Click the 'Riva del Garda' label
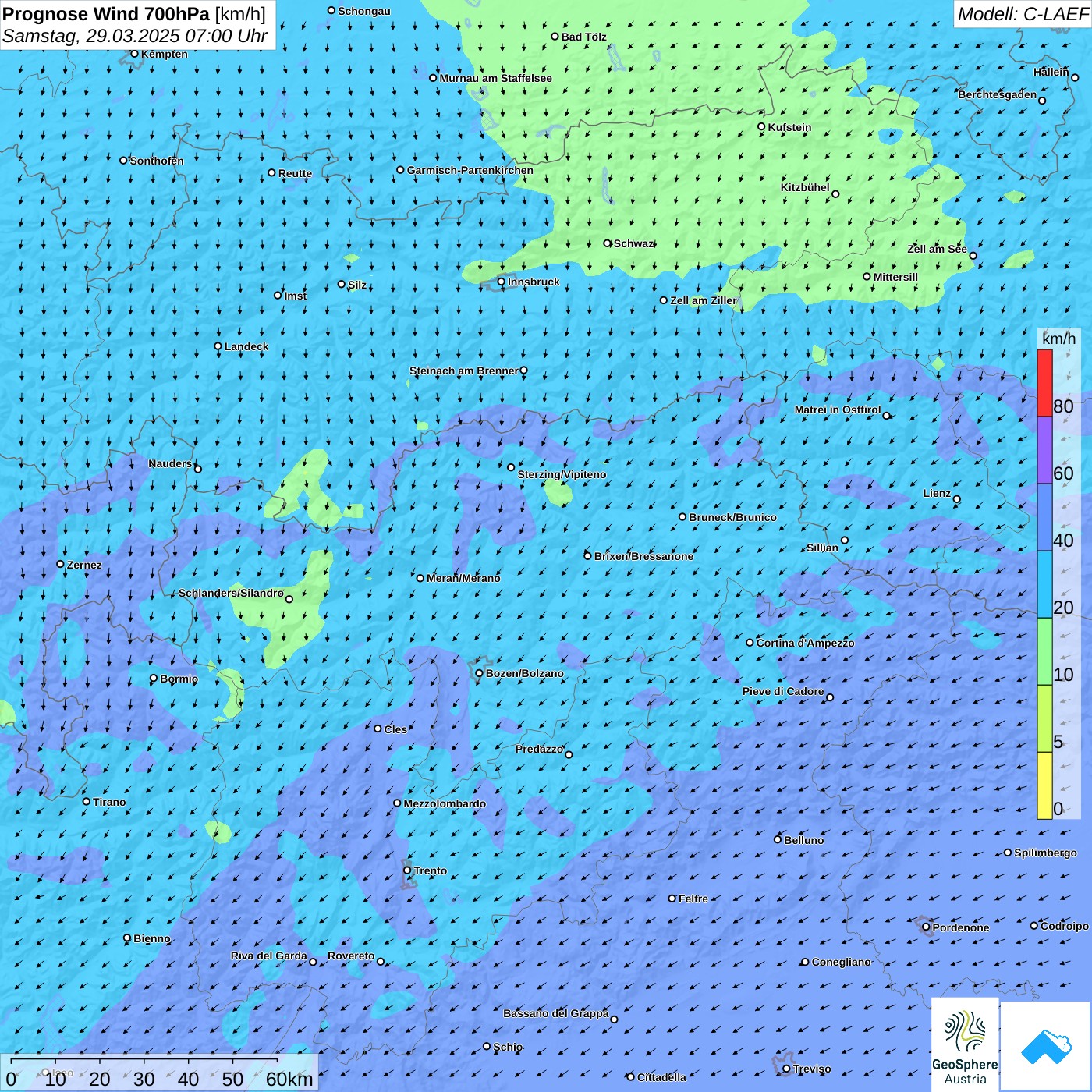This screenshot has height=1092, width=1092. (269, 955)
